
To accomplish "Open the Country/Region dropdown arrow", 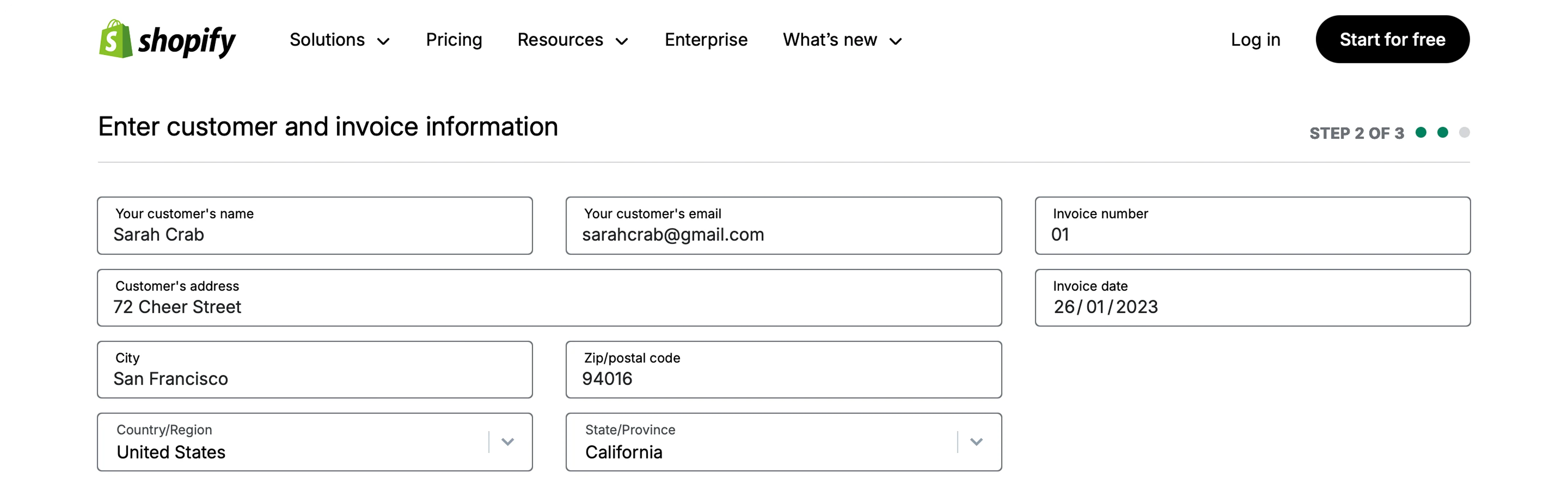I will coord(508,442).
